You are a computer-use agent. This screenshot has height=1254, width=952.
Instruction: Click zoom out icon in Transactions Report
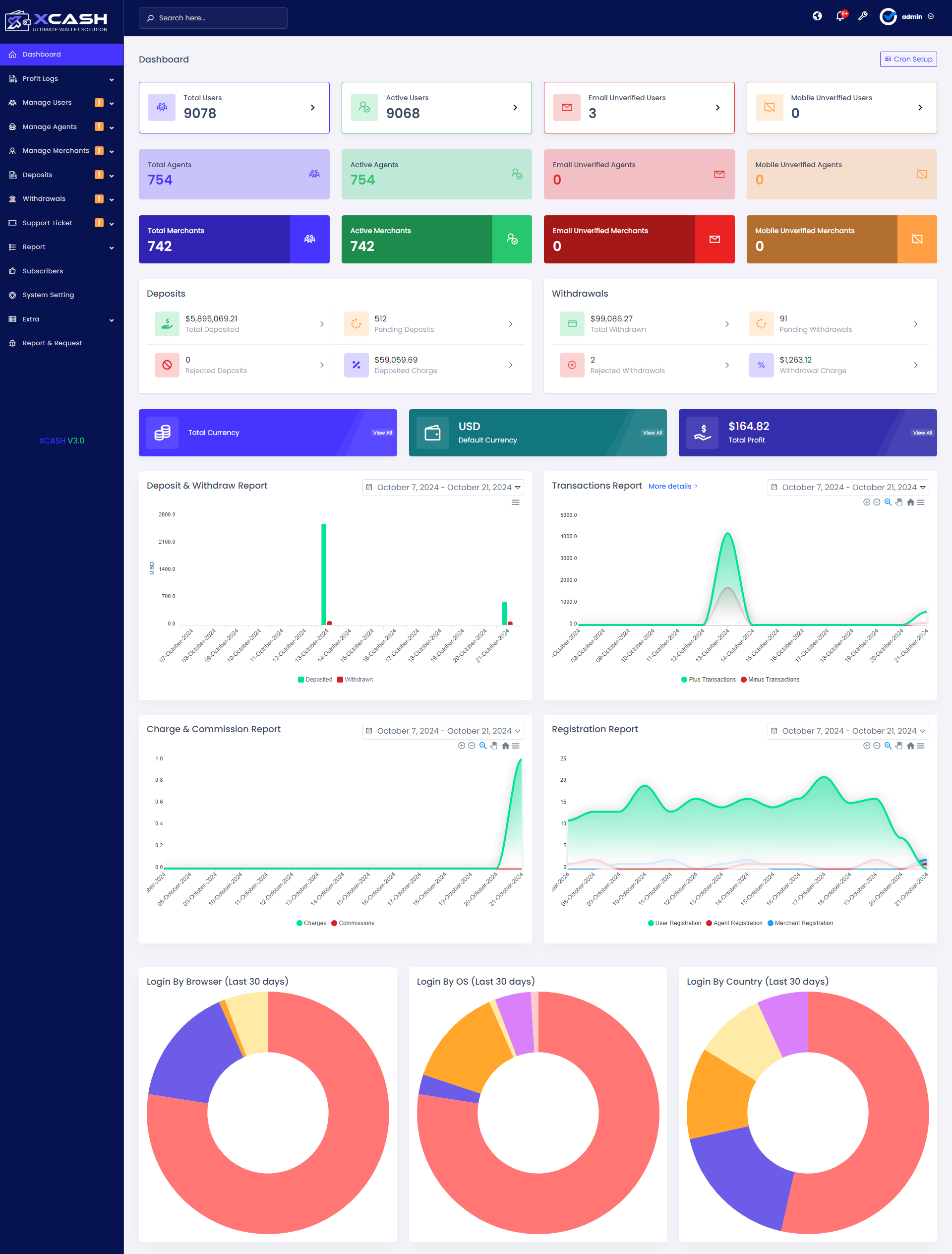877,502
